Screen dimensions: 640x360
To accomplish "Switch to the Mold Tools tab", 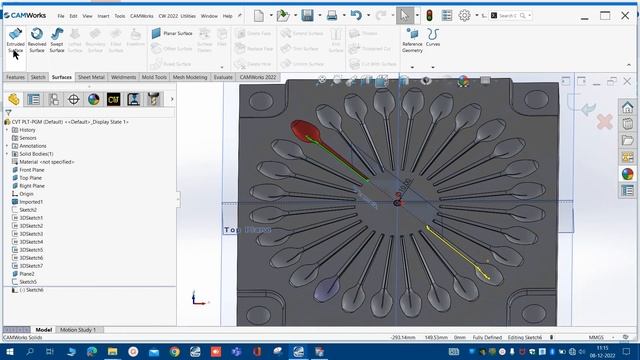I will click(x=154, y=77).
